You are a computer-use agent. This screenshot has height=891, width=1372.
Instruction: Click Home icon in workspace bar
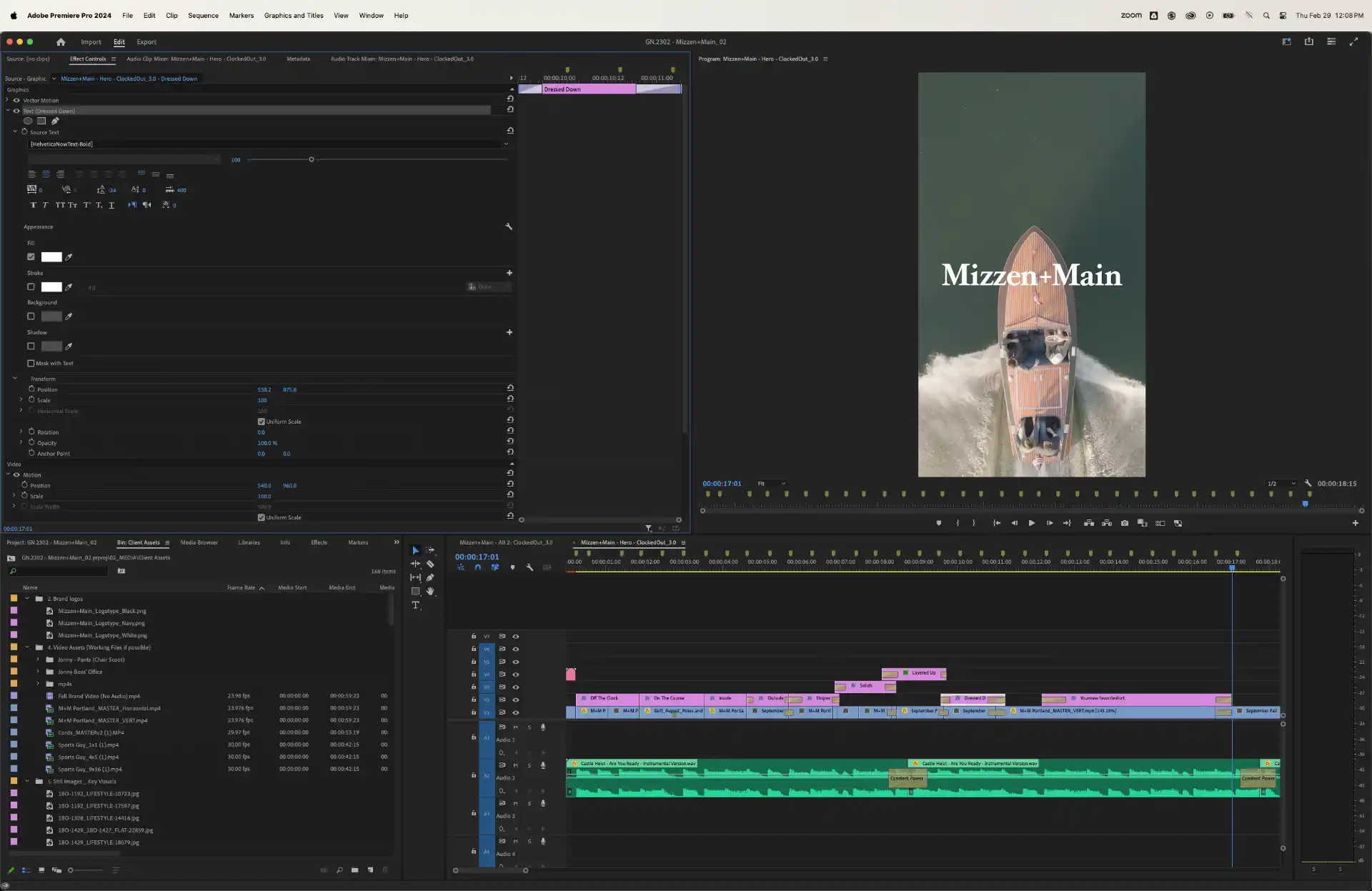click(x=61, y=42)
